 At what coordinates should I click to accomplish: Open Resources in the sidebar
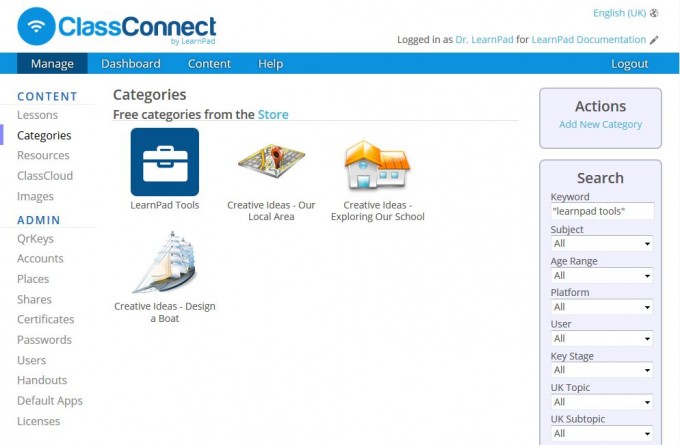tap(43, 155)
